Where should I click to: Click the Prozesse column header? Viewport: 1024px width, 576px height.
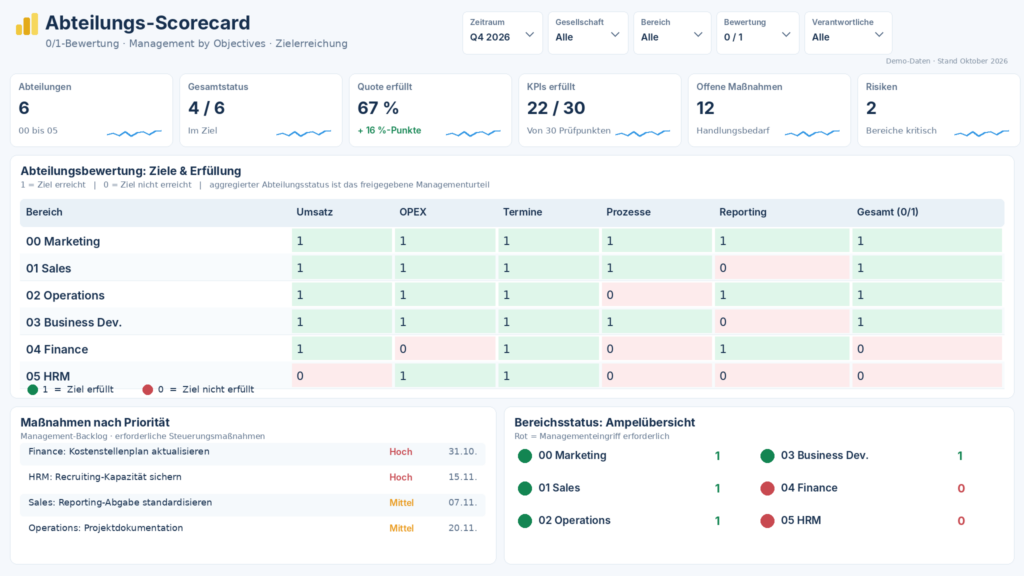click(x=628, y=212)
